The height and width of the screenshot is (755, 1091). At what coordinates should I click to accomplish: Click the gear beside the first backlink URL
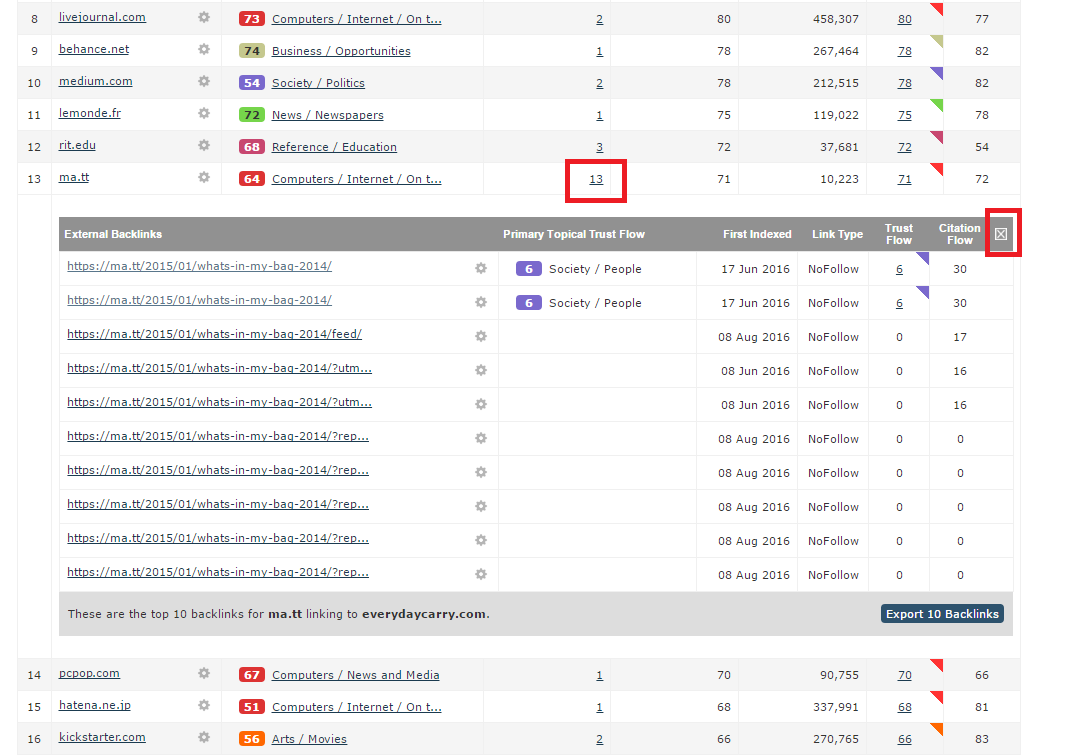tap(481, 268)
